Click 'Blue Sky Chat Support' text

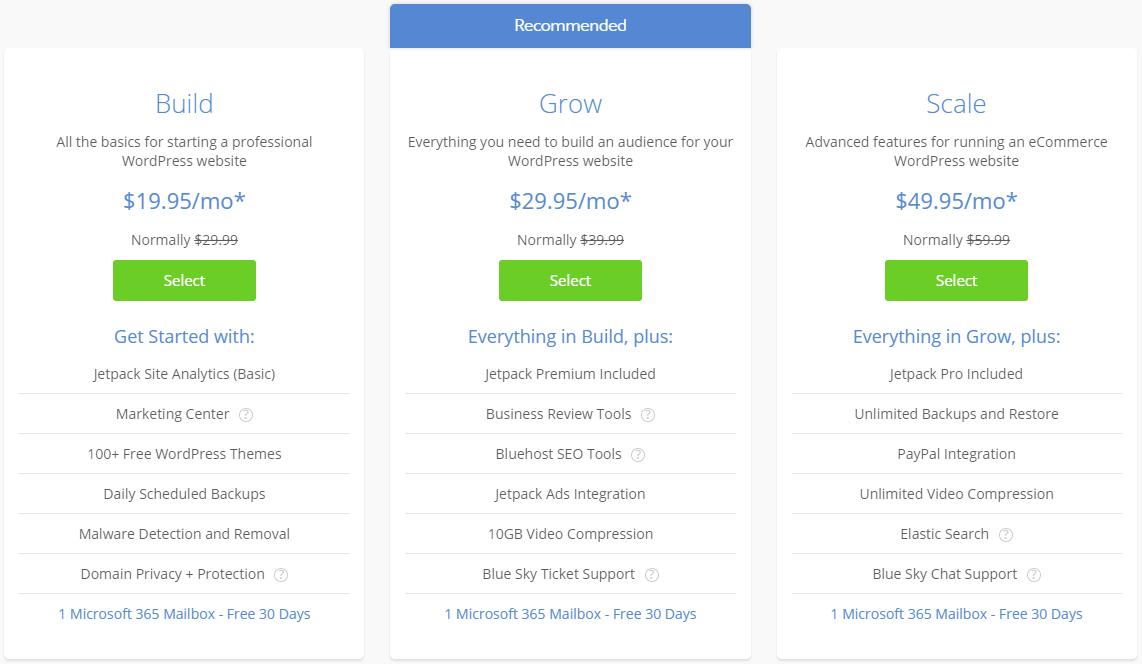click(945, 574)
